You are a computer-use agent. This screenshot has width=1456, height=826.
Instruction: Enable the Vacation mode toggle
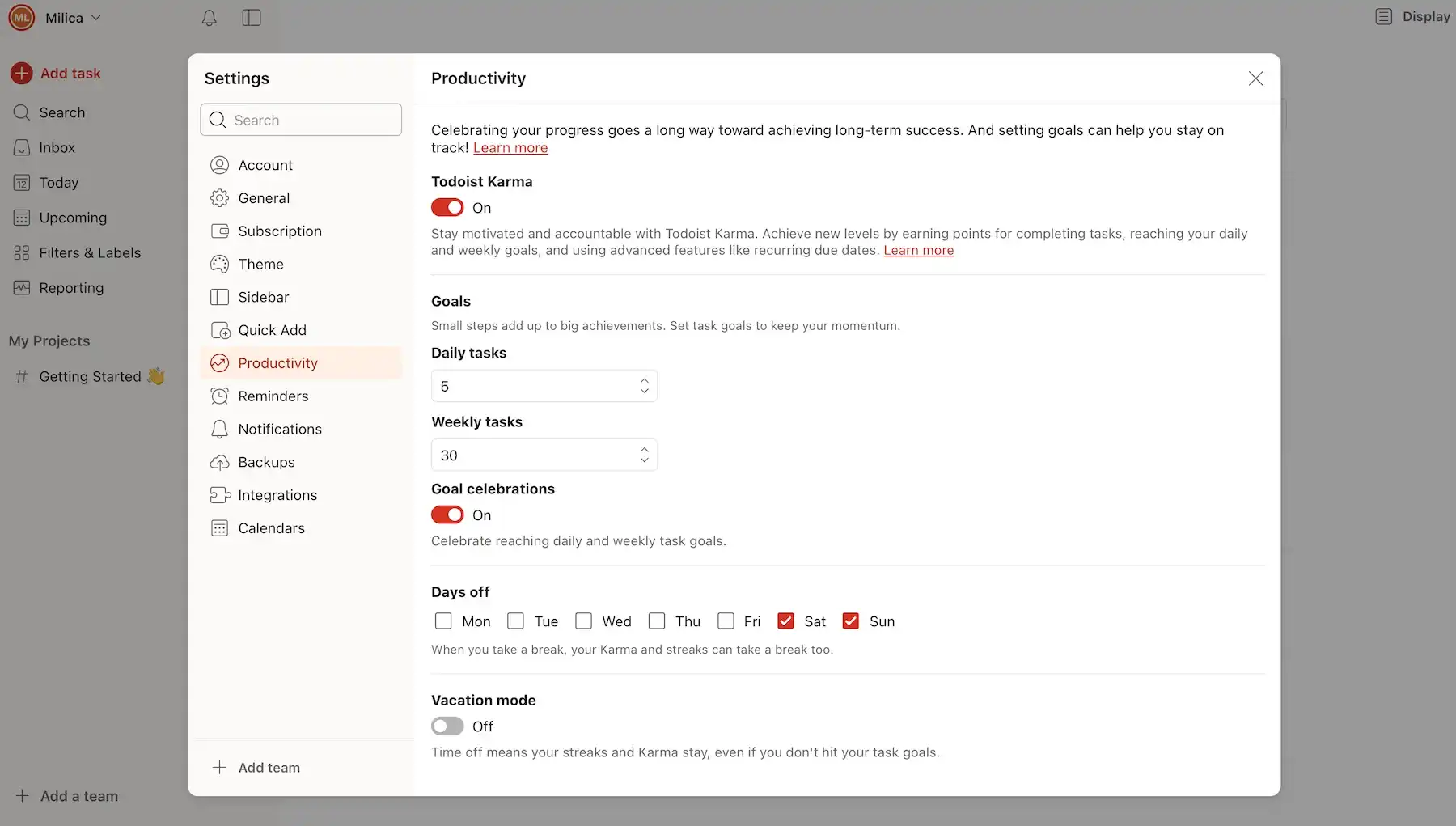click(x=447, y=726)
